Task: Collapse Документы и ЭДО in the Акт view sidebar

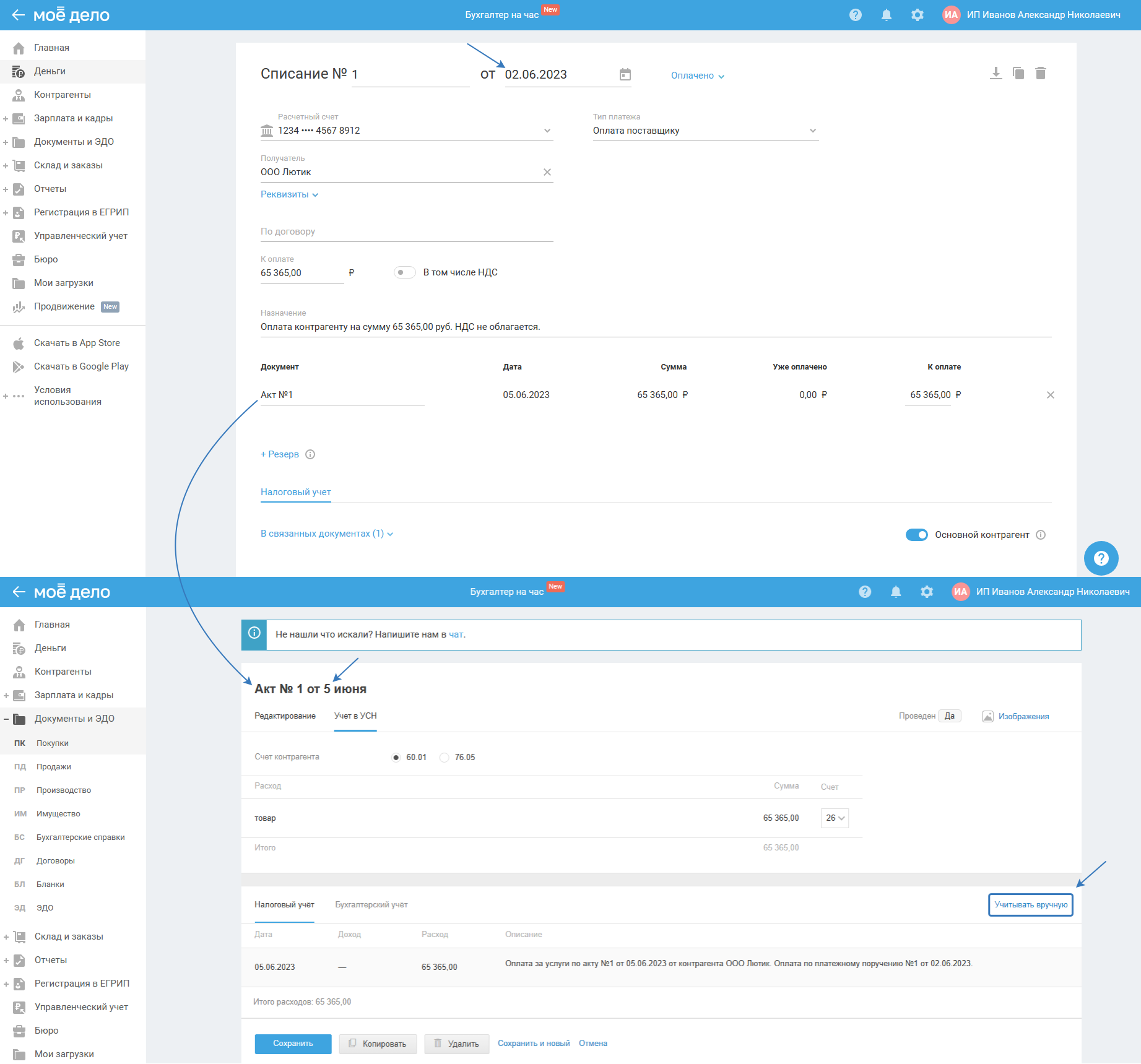Action: (x=6, y=719)
